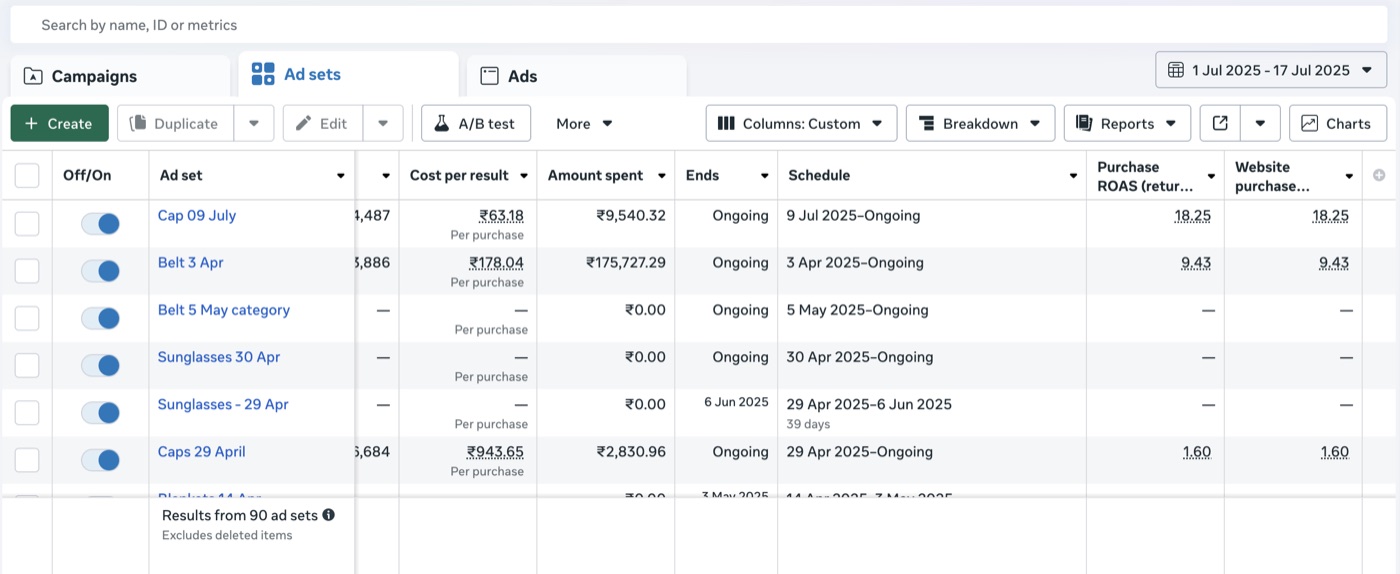1400x574 pixels.
Task: Check the Belt 5 May category row checkbox
Action: (27, 318)
